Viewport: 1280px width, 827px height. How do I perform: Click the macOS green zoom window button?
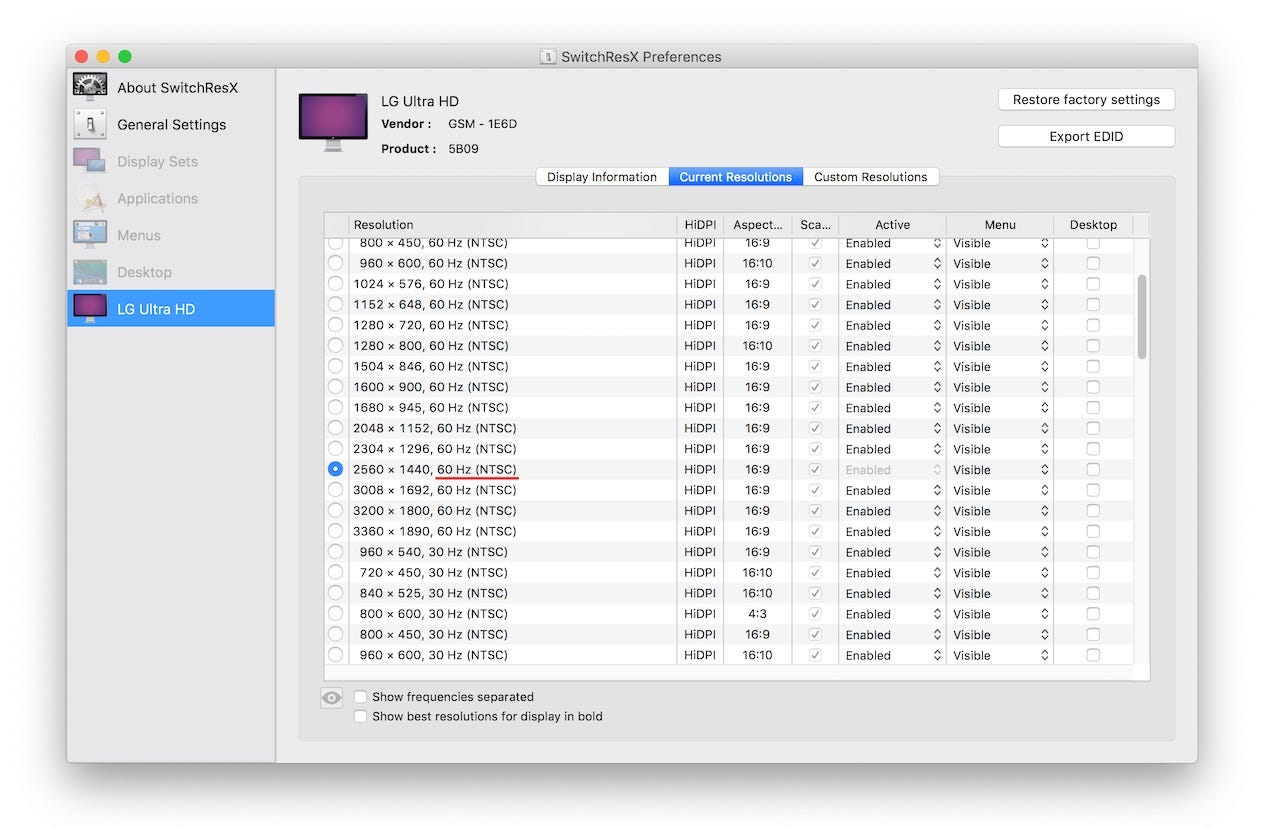click(125, 57)
